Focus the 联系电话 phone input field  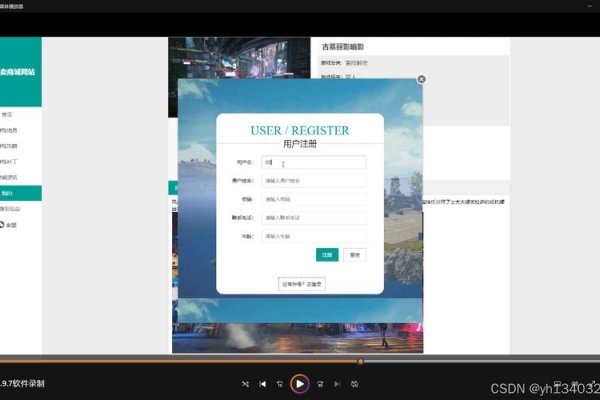(313, 217)
